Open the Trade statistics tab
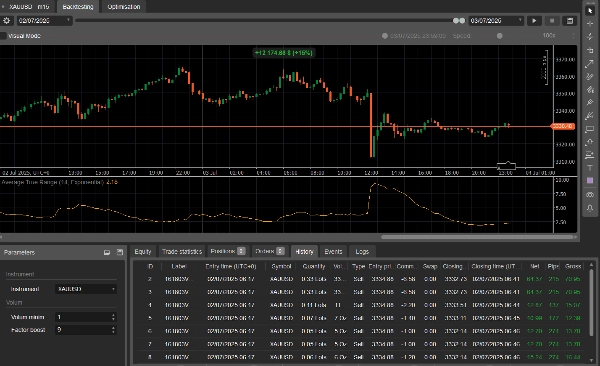This screenshot has width=600, height=366. click(182, 252)
